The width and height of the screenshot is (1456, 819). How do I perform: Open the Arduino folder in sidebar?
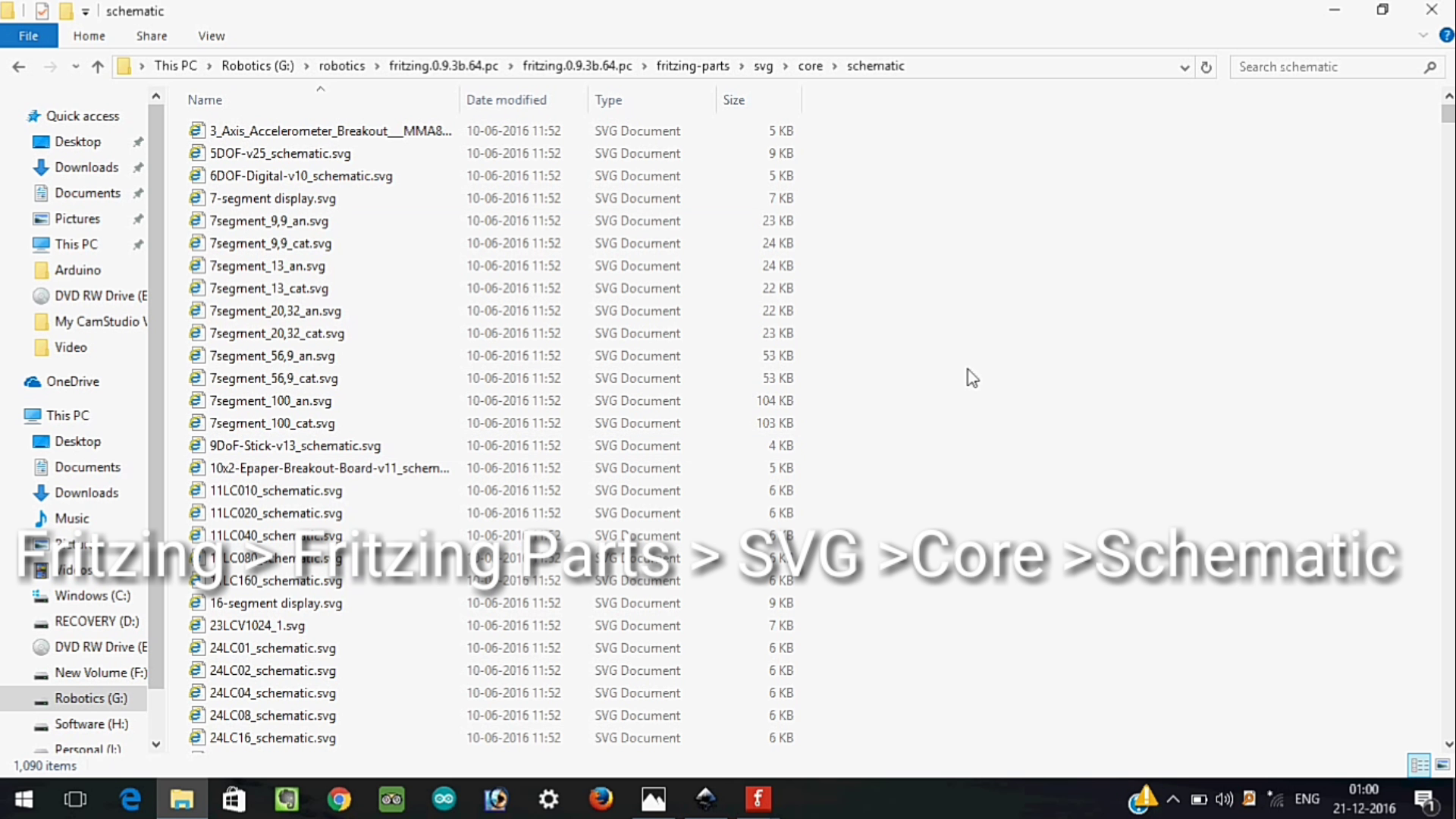click(x=77, y=270)
